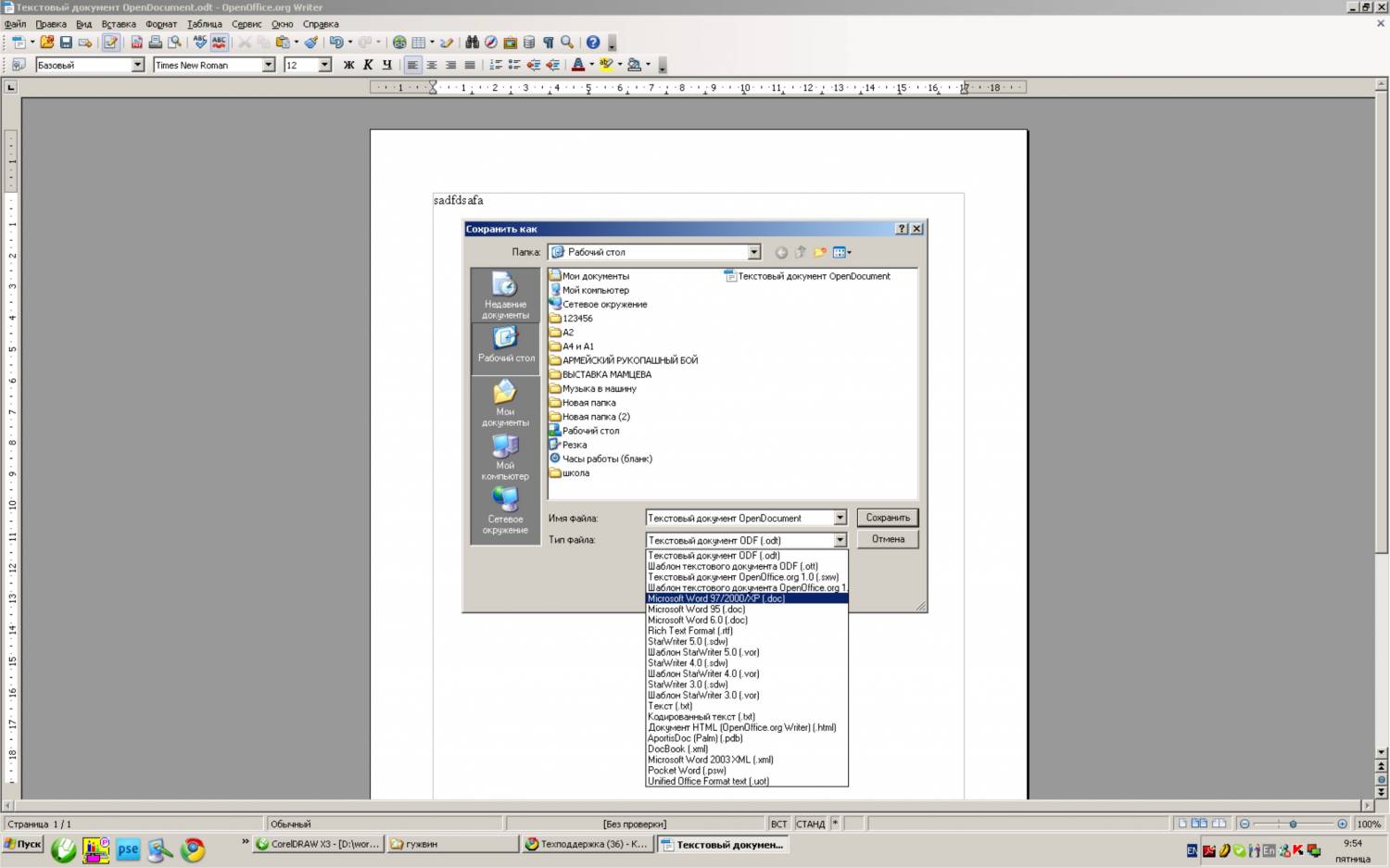This screenshot has width=1390, height=868.
Task: Expand the font size 12 dropdown
Action: [324, 65]
